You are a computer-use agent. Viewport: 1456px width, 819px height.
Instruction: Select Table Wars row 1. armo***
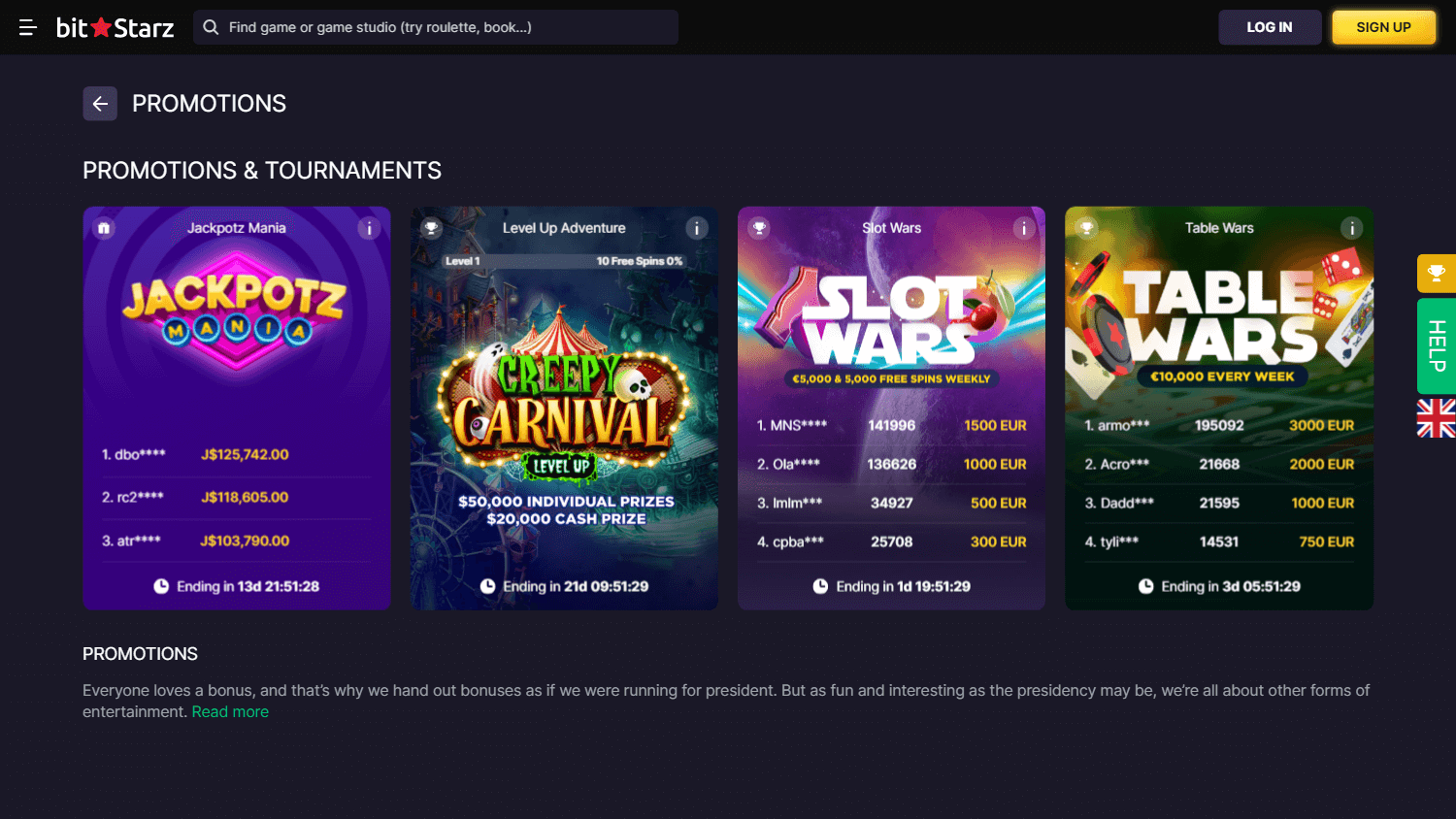pos(1219,425)
